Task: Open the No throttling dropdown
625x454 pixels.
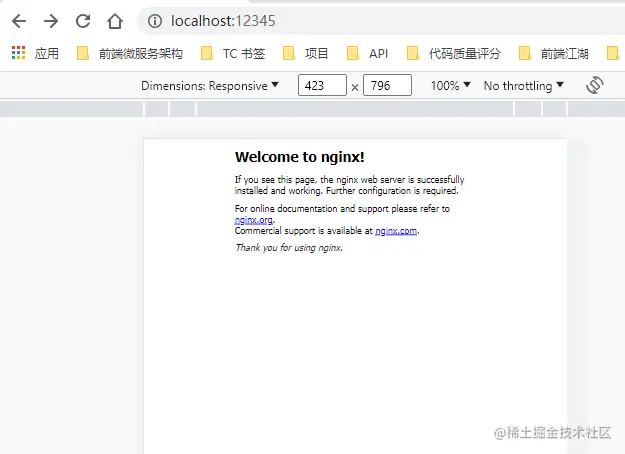Action: pos(523,85)
